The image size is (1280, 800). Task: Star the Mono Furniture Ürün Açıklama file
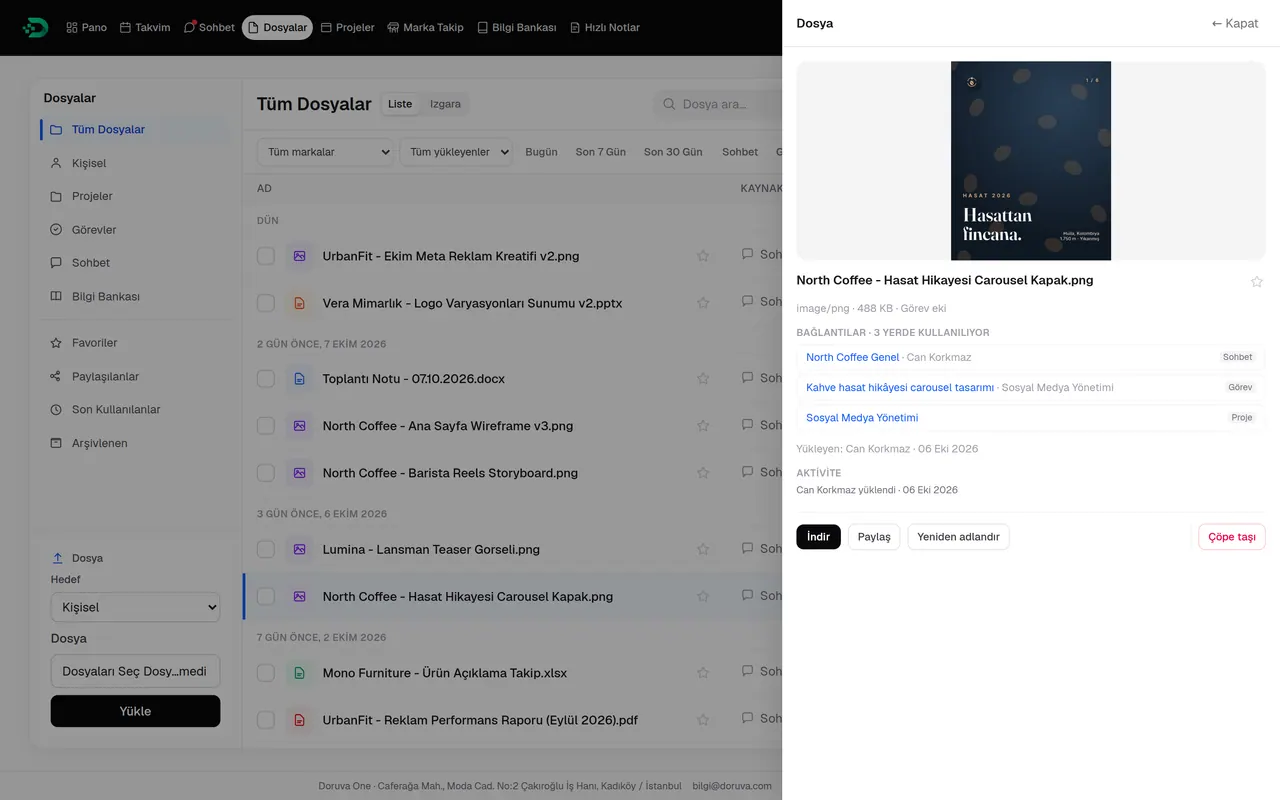click(703, 673)
